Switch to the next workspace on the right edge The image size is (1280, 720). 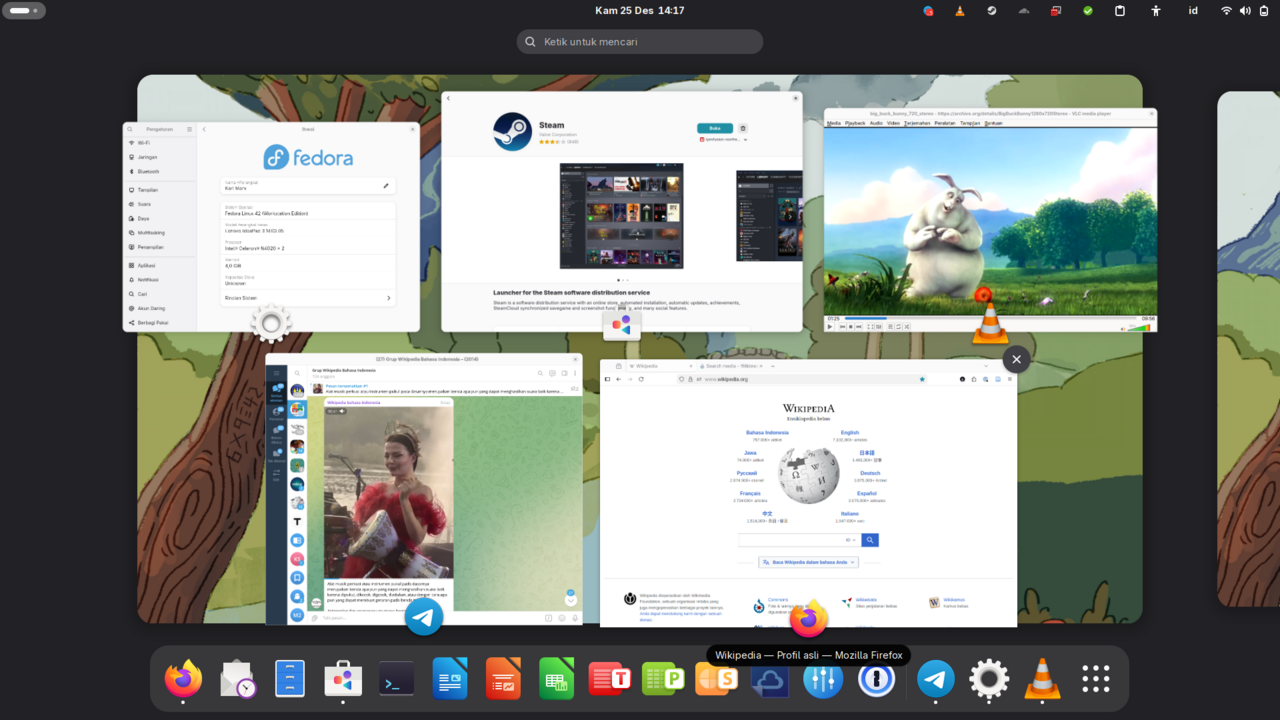tap(1248, 348)
